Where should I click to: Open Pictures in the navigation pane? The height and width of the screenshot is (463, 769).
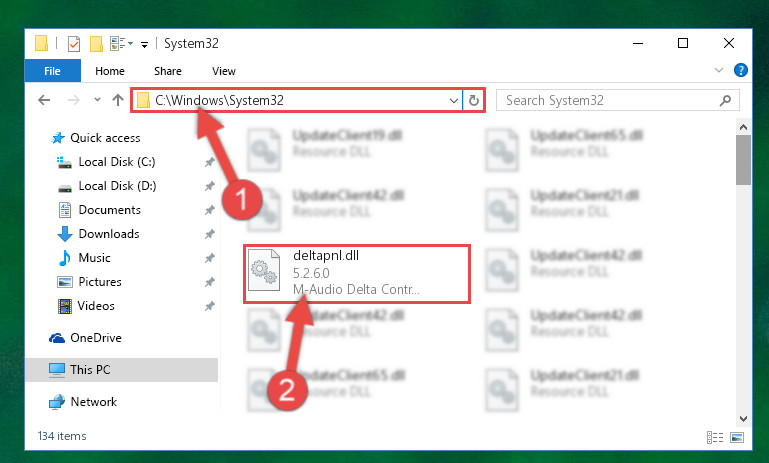pyautogui.click(x=100, y=282)
